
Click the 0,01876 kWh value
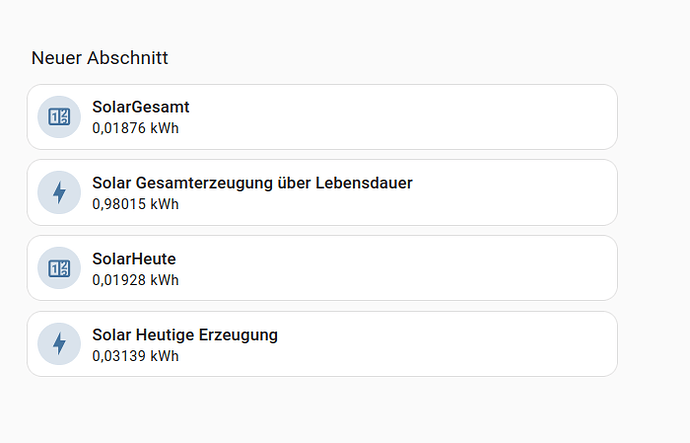[136, 128]
